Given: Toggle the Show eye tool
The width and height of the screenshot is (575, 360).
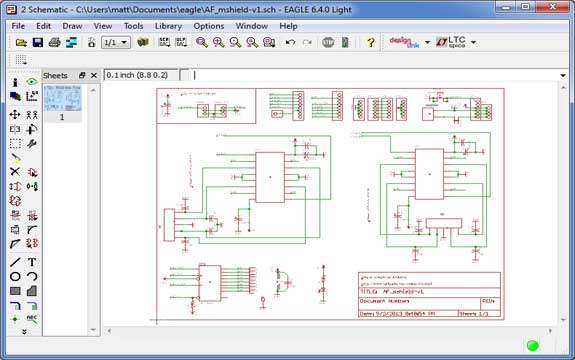Looking at the screenshot, I should (x=32, y=82).
